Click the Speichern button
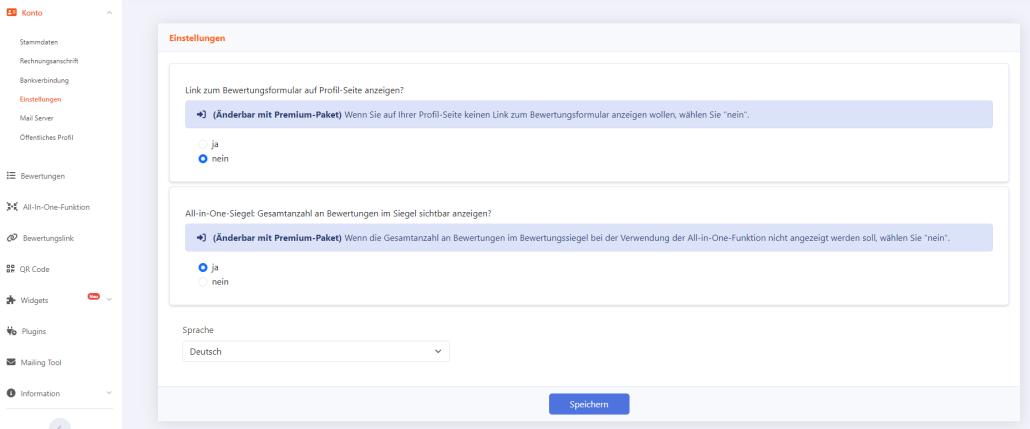 click(x=589, y=404)
